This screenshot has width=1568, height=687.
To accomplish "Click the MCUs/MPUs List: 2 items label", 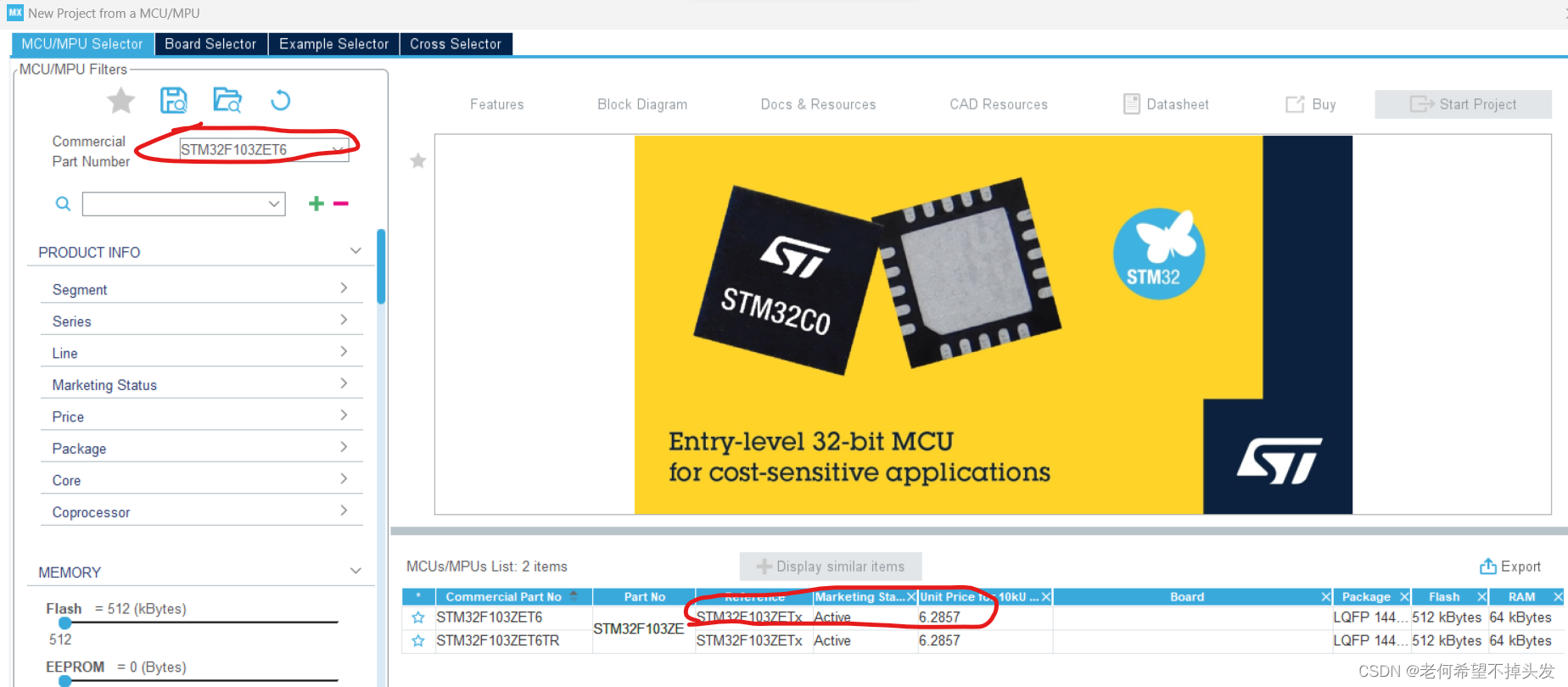I will [487, 567].
